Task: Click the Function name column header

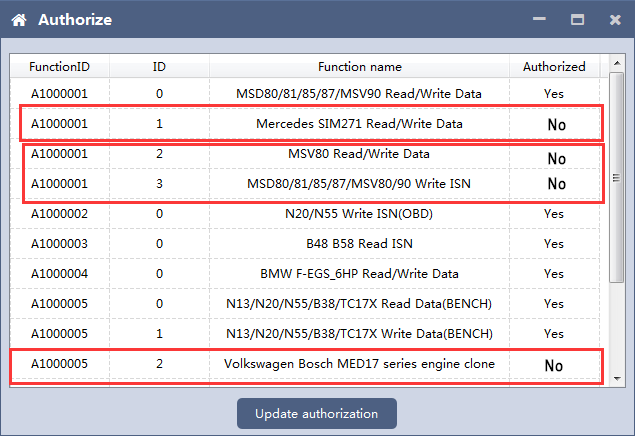Action: click(x=359, y=66)
